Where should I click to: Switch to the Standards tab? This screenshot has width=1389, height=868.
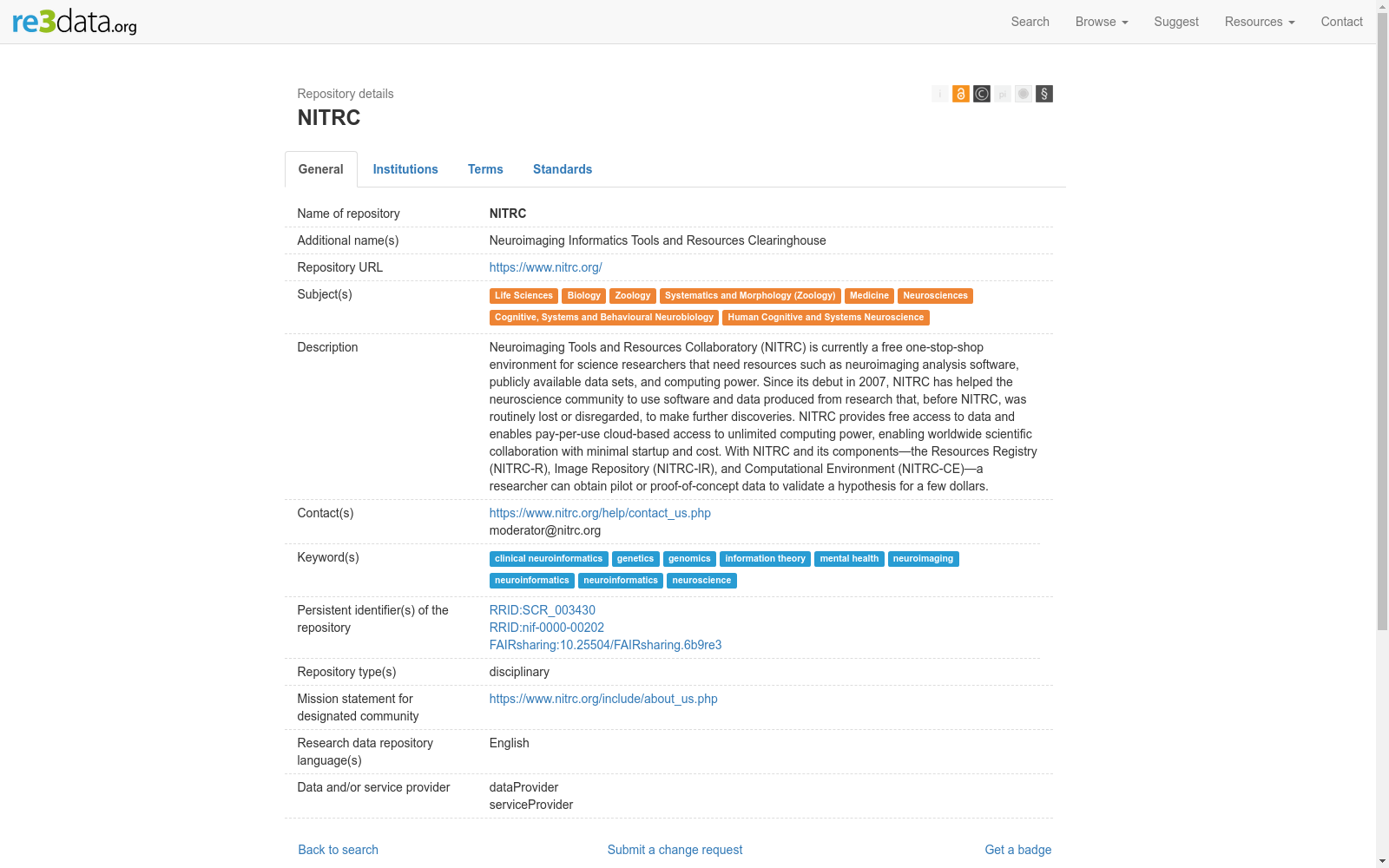(563, 169)
